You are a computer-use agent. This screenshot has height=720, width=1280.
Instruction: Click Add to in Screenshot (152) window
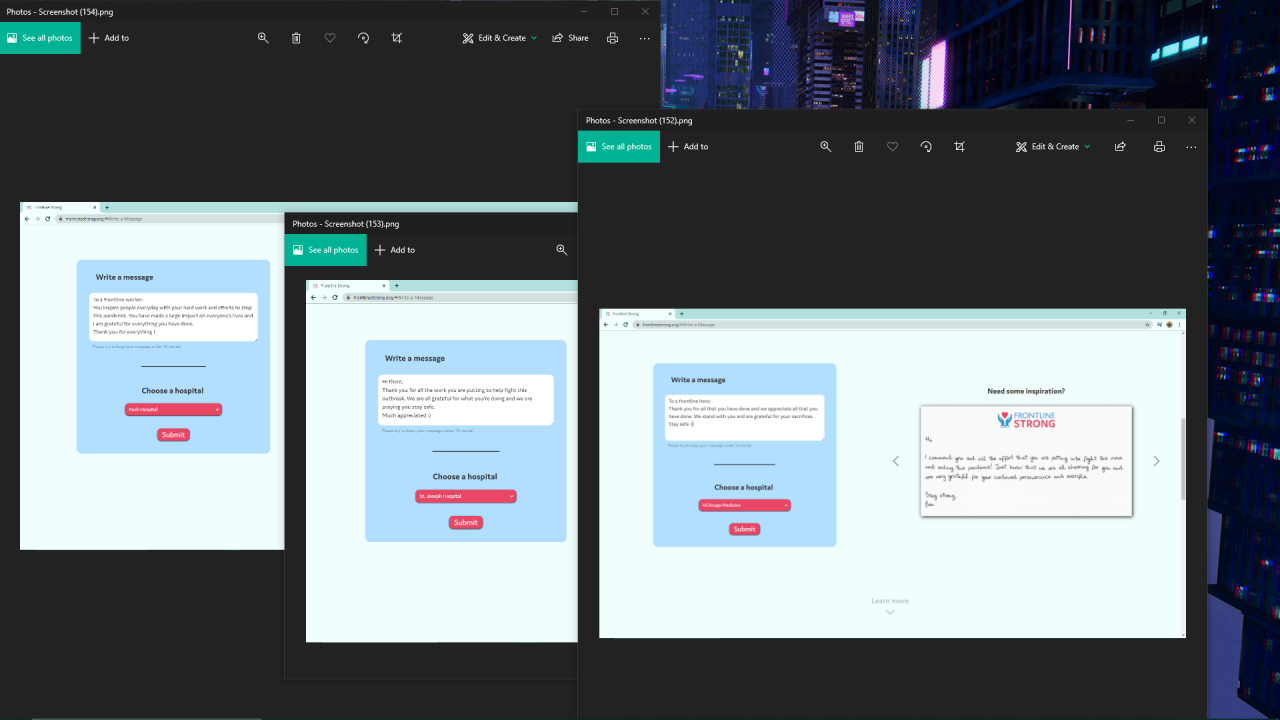point(688,147)
